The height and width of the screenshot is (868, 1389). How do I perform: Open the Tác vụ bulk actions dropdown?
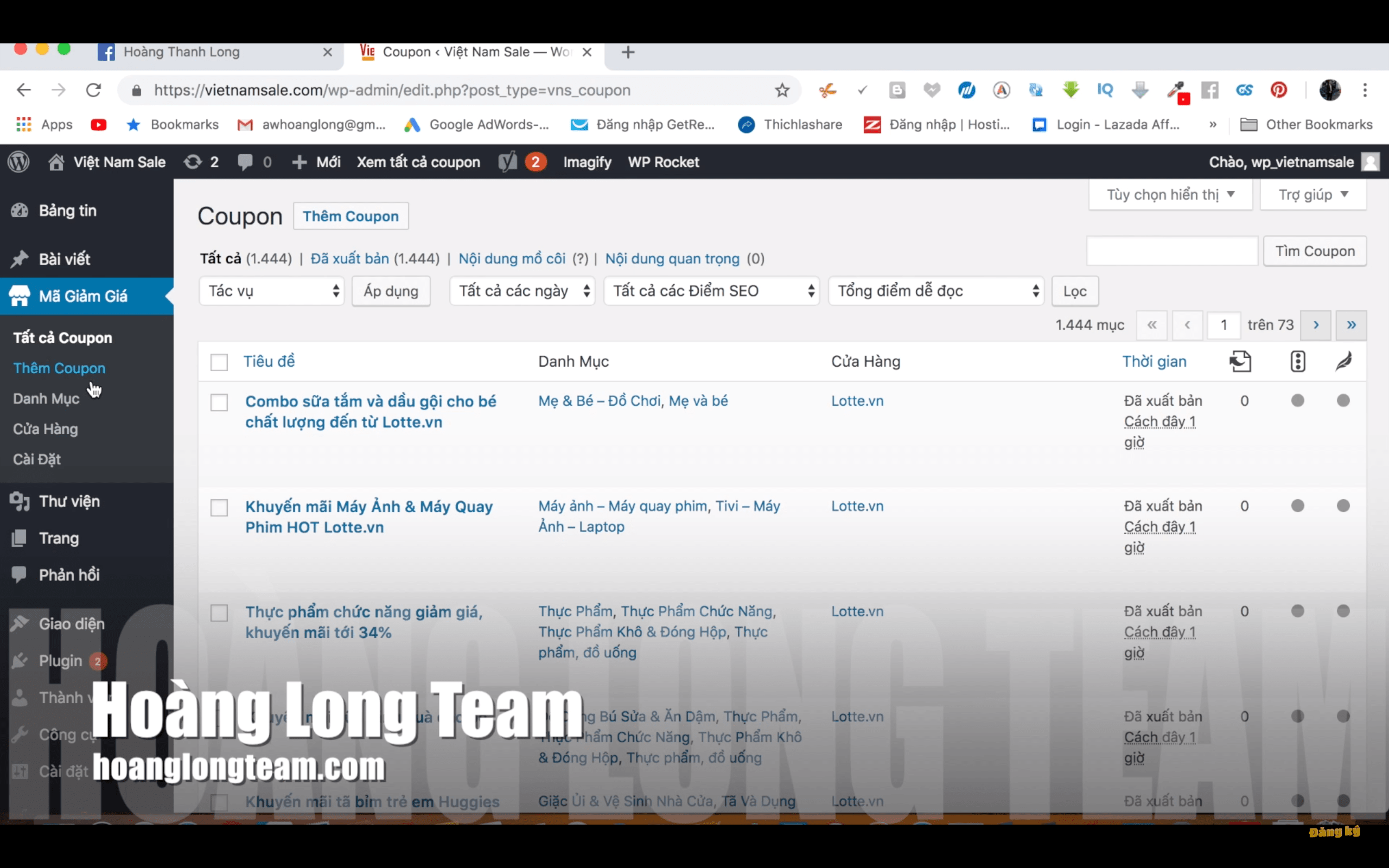pyautogui.click(x=271, y=291)
